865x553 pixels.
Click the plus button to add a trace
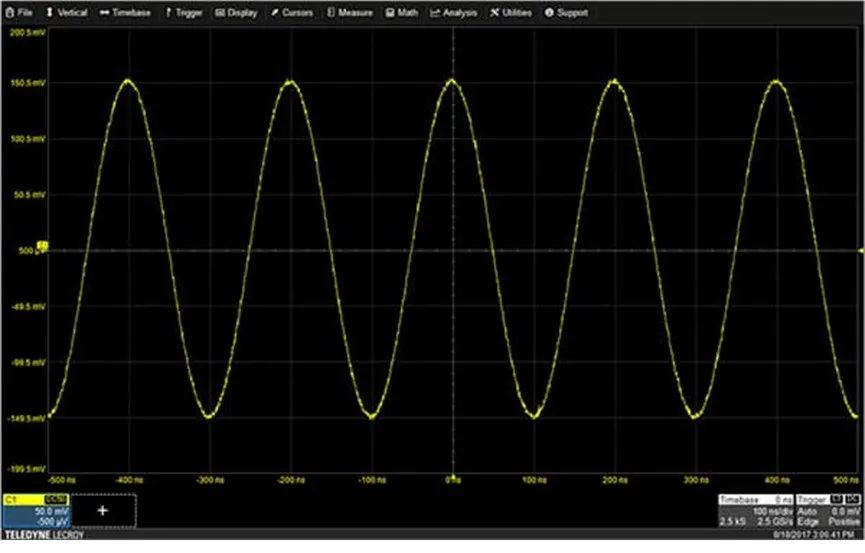click(101, 510)
